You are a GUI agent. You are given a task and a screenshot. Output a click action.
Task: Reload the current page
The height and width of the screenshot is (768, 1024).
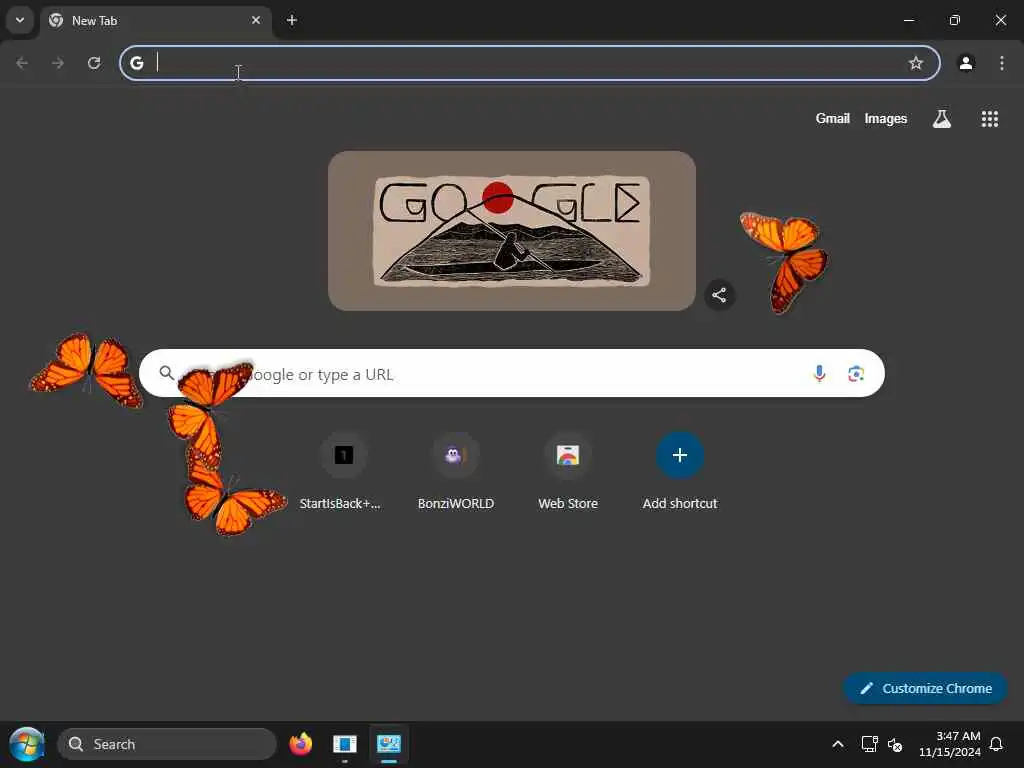[x=94, y=63]
